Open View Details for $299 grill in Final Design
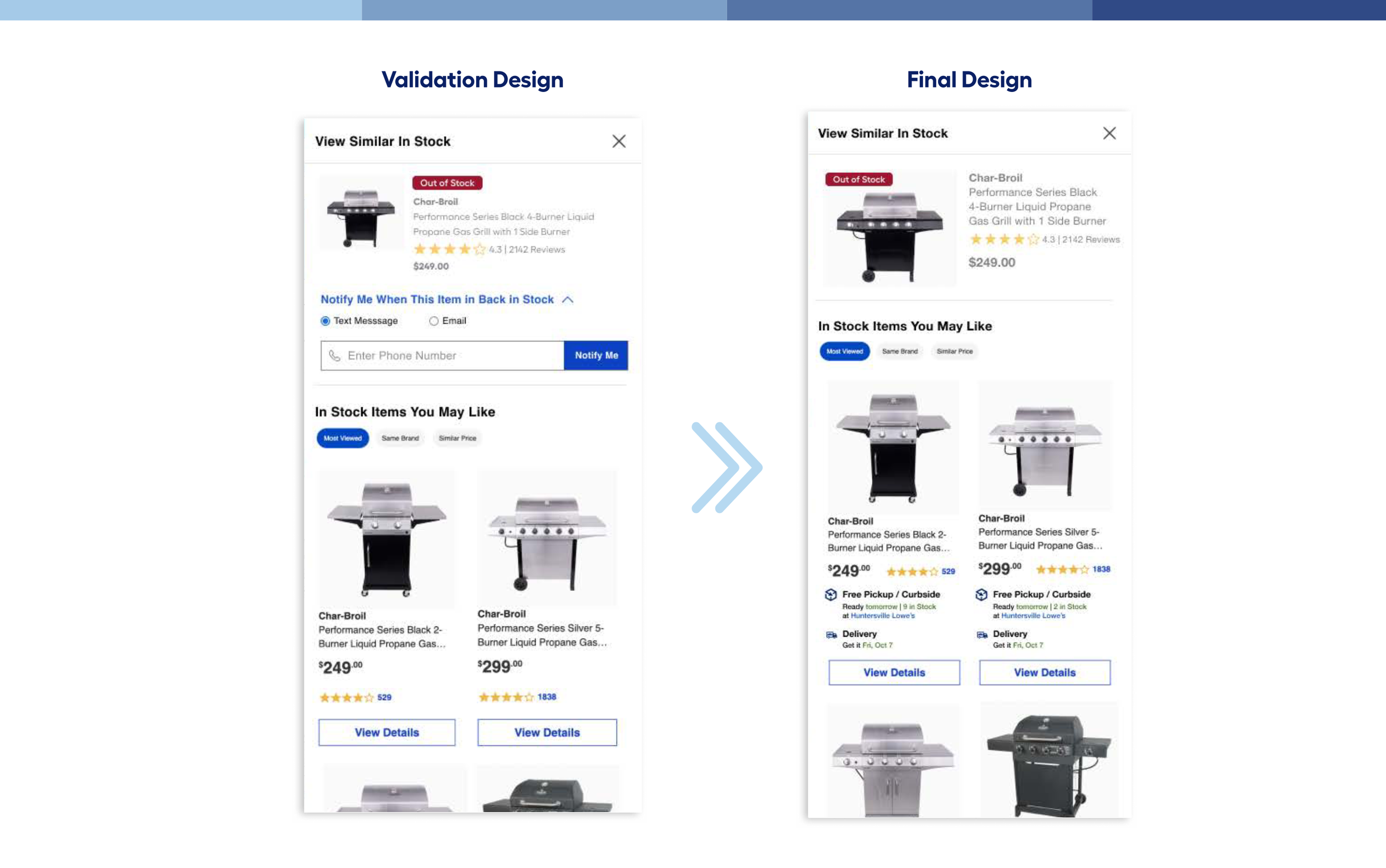1386x868 pixels. click(x=1044, y=673)
